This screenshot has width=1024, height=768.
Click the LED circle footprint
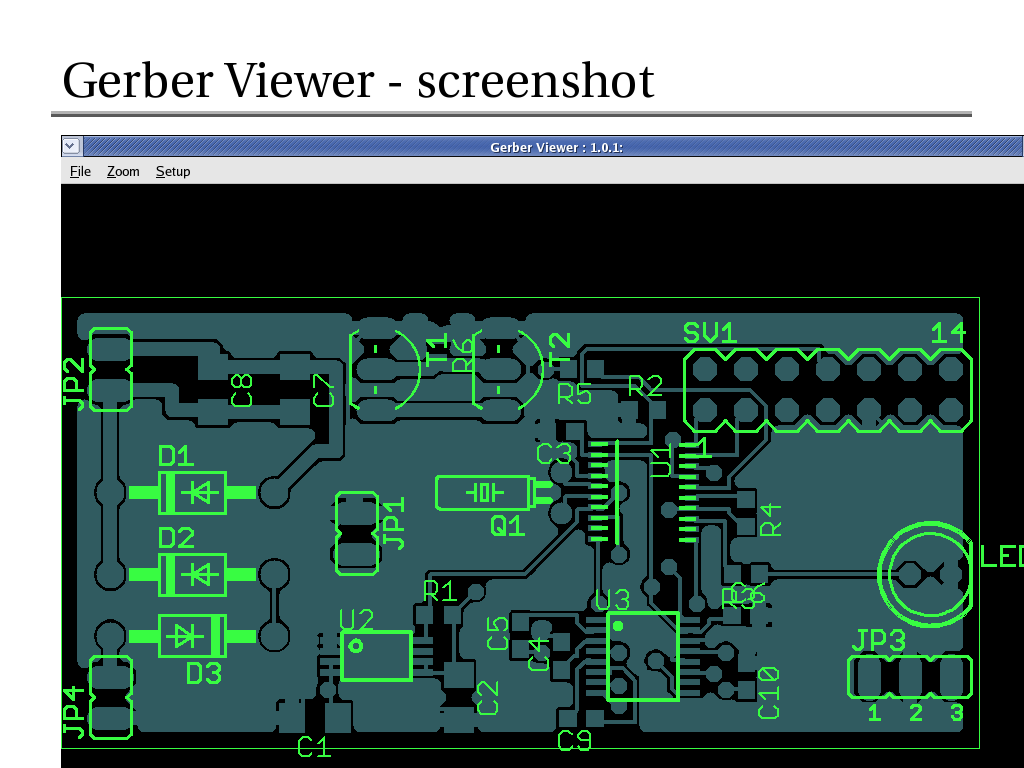coord(925,574)
